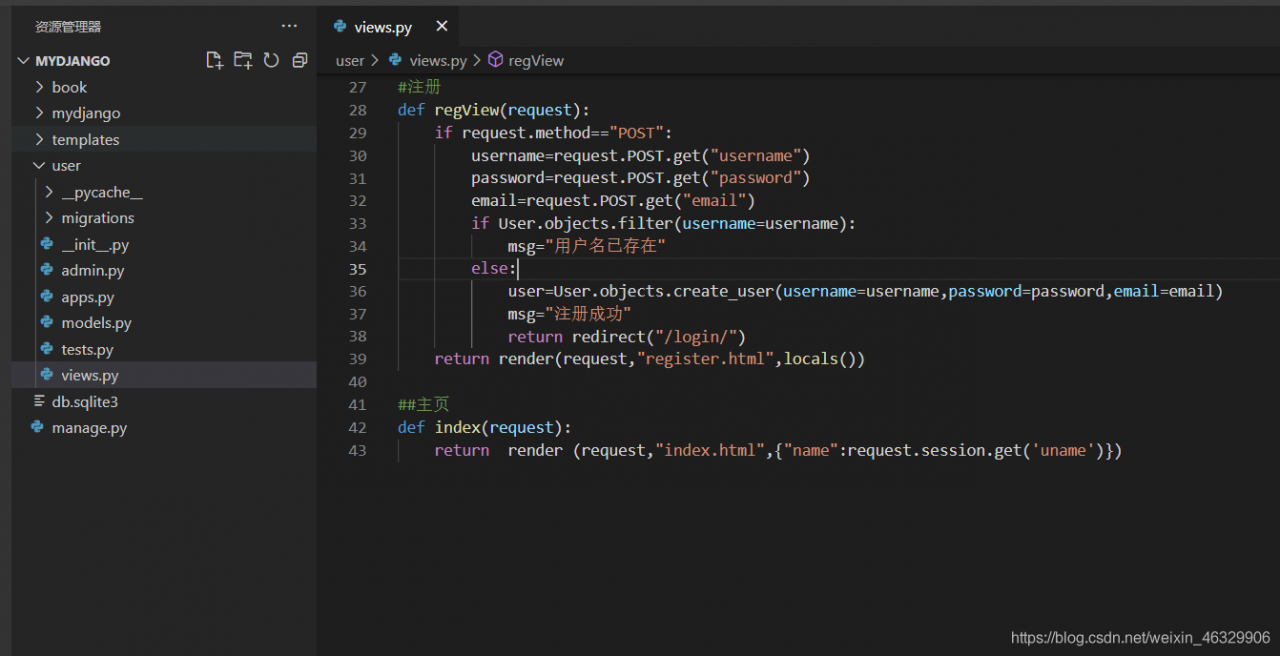
Task: Click the New File icon in explorer
Action: coord(214,60)
